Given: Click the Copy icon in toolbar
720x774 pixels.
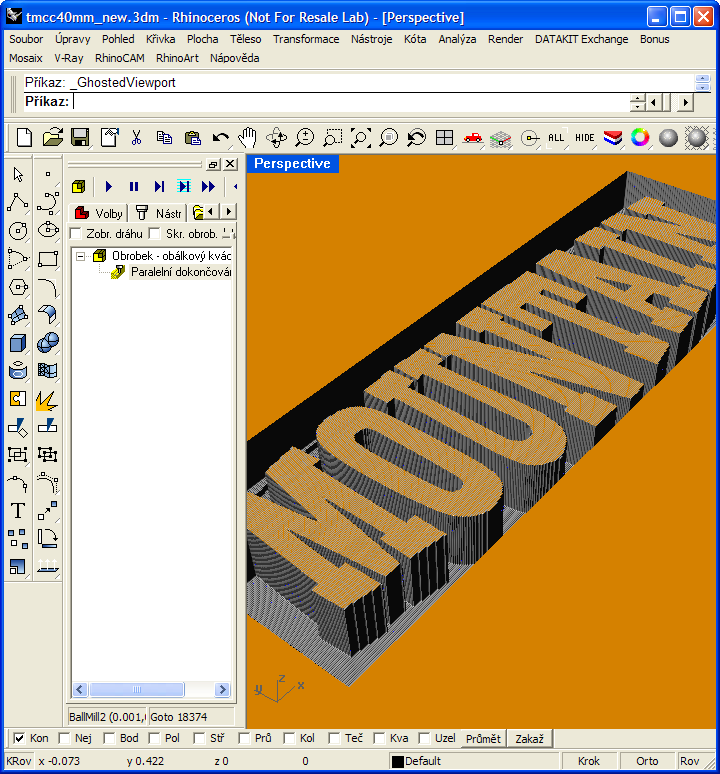Looking at the screenshot, I should pyautogui.click(x=164, y=138).
